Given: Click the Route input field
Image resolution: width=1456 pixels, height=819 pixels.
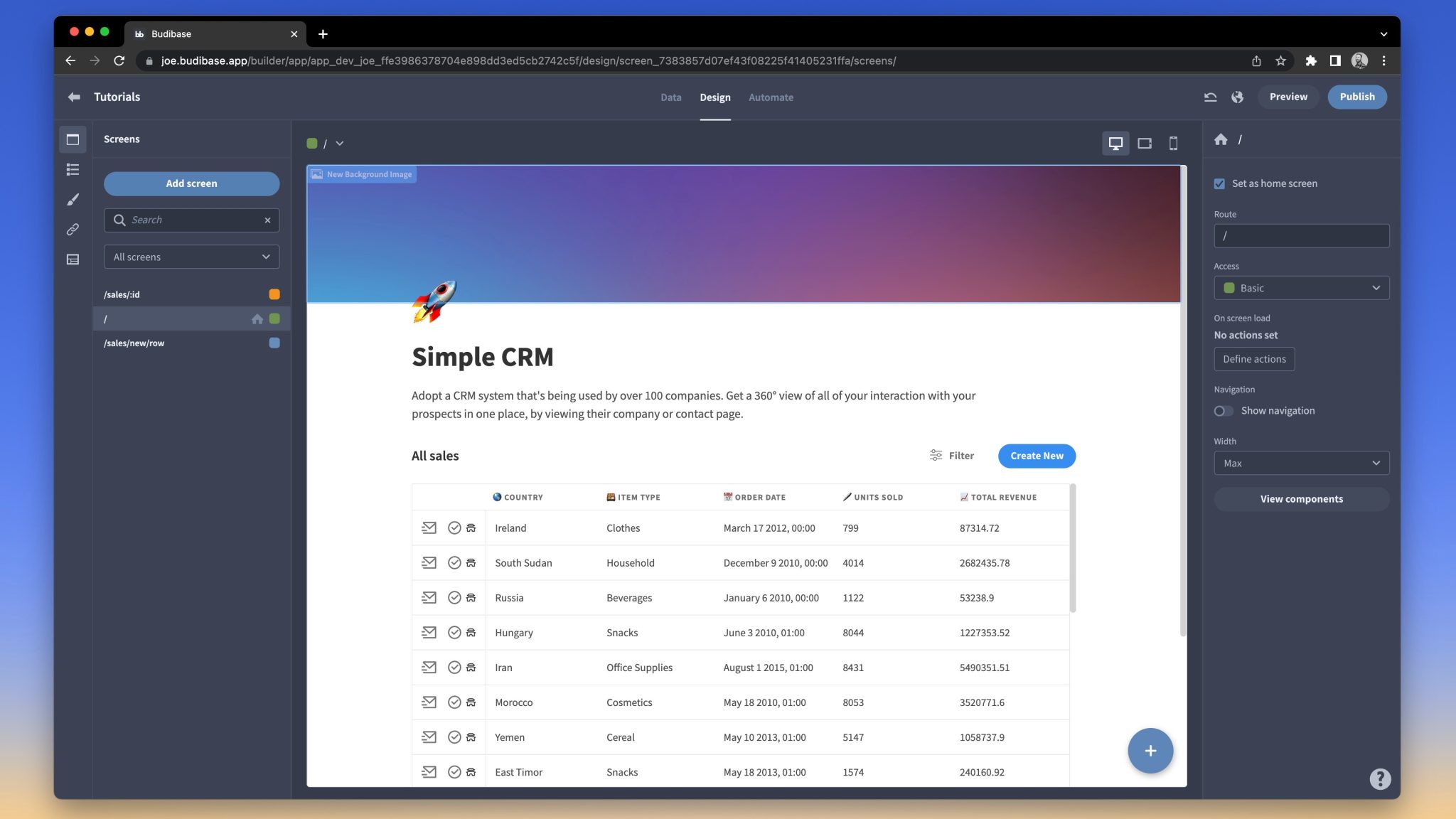Looking at the screenshot, I should coord(1301,236).
